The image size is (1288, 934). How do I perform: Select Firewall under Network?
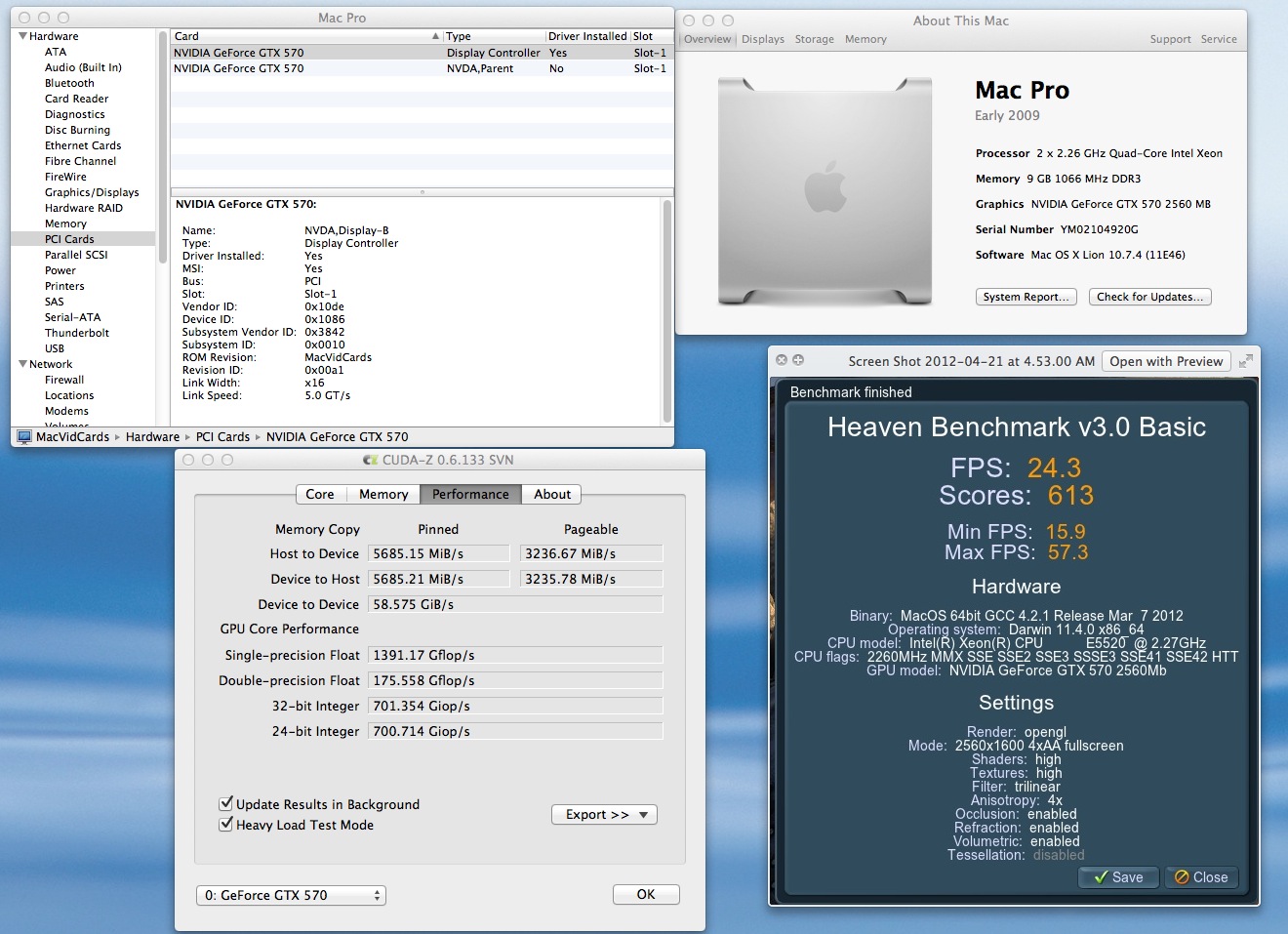point(64,380)
